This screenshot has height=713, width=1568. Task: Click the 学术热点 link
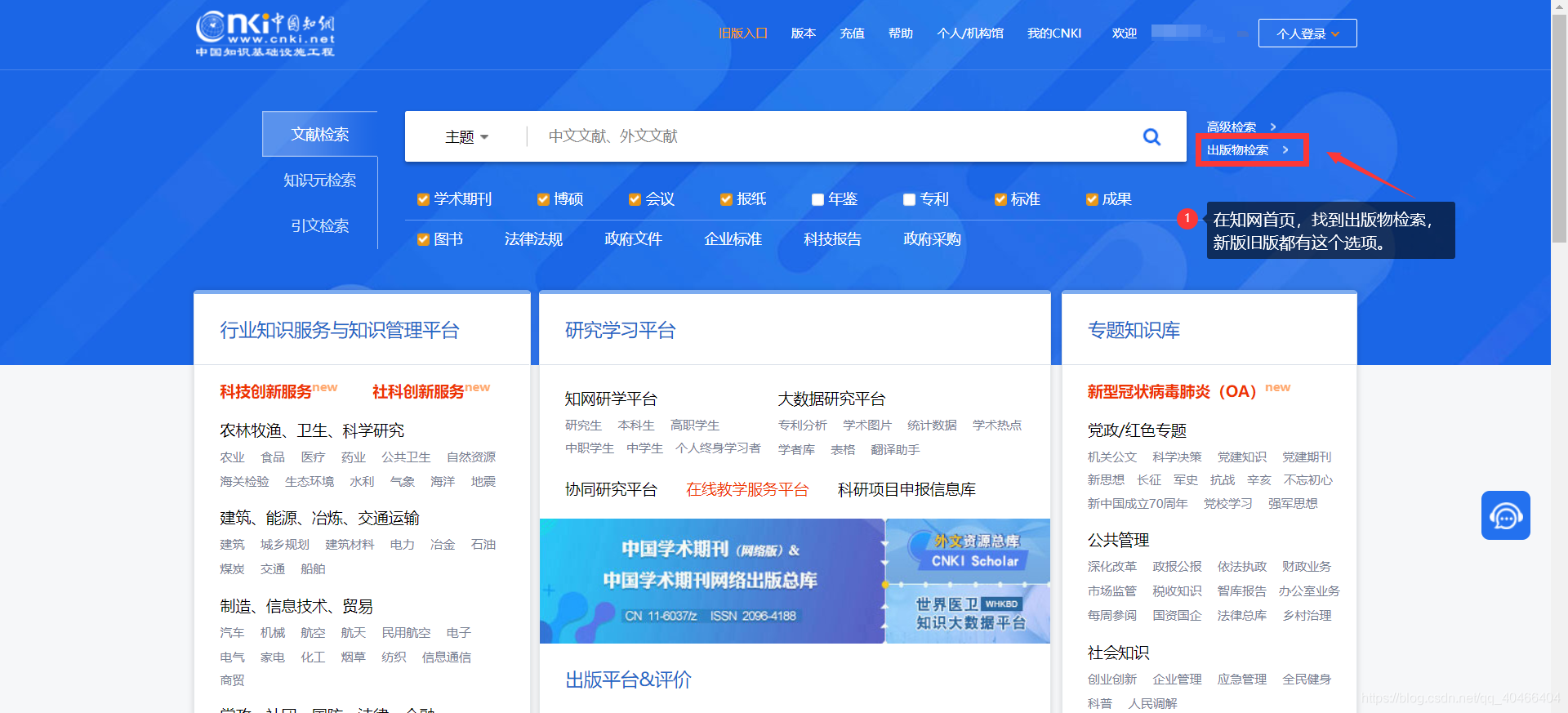pyautogui.click(x=997, y=426)
